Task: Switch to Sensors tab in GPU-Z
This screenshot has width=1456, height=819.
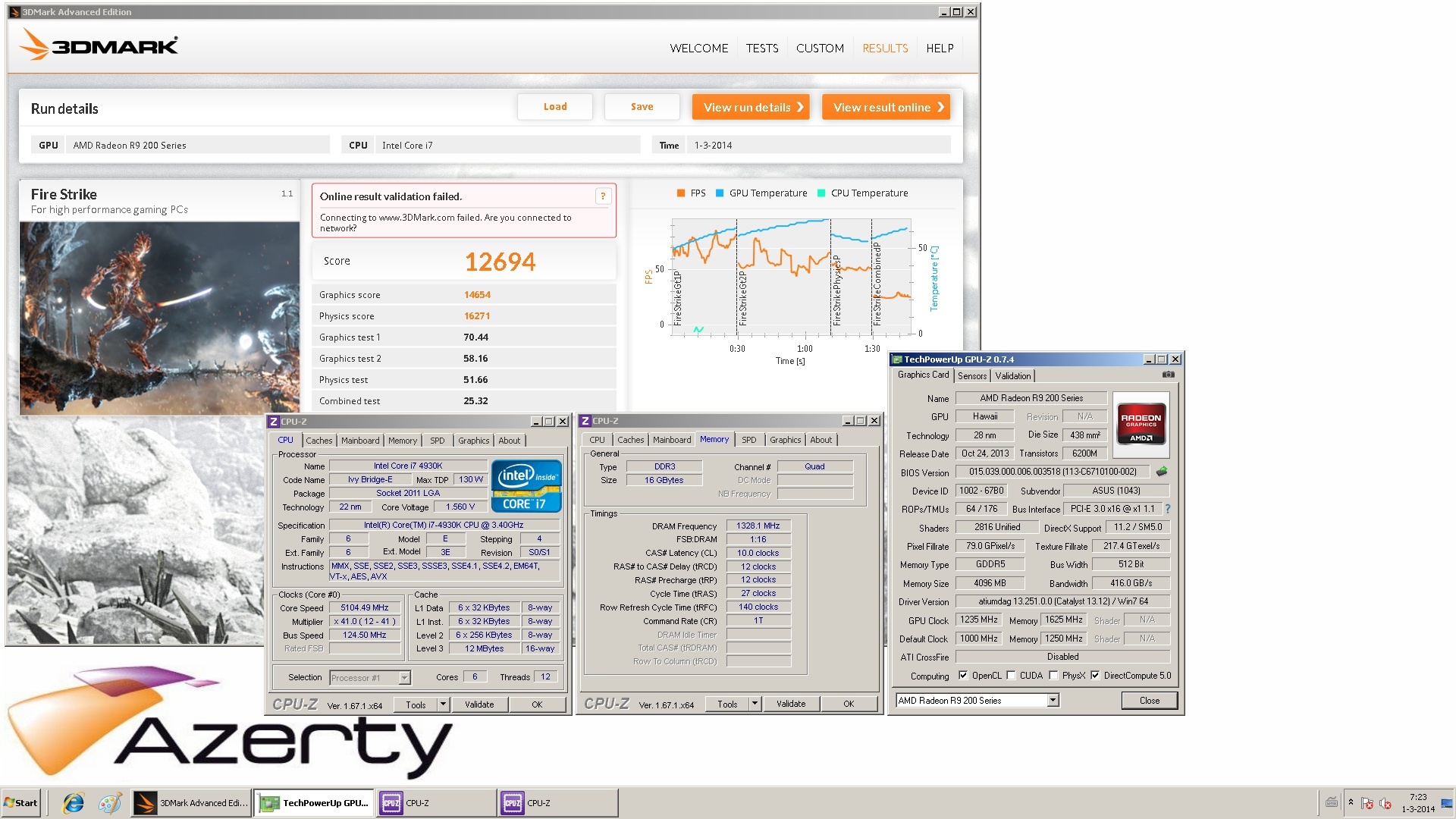Action: click(971, 376)
